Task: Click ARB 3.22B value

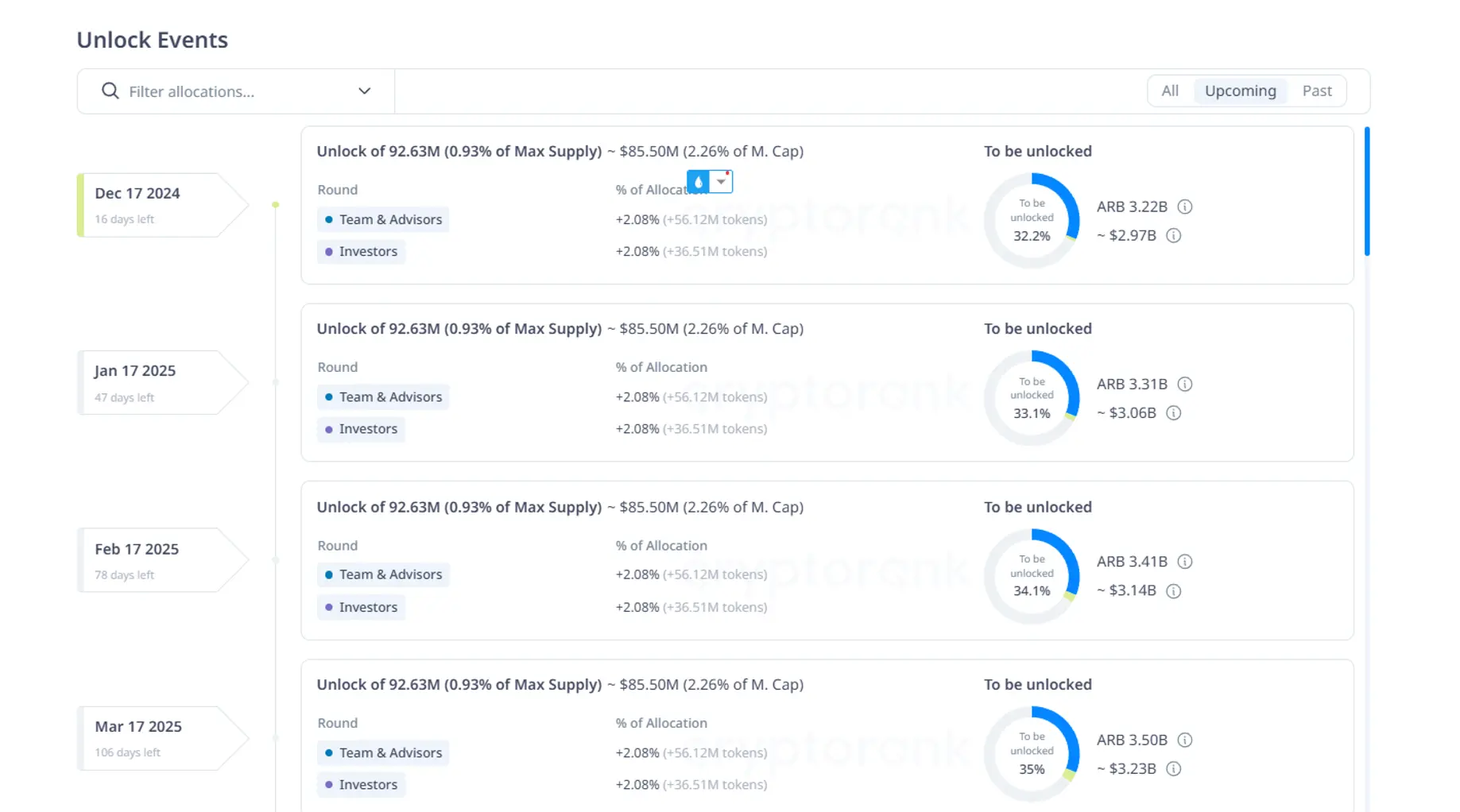Action: [x=1132, y=207]
